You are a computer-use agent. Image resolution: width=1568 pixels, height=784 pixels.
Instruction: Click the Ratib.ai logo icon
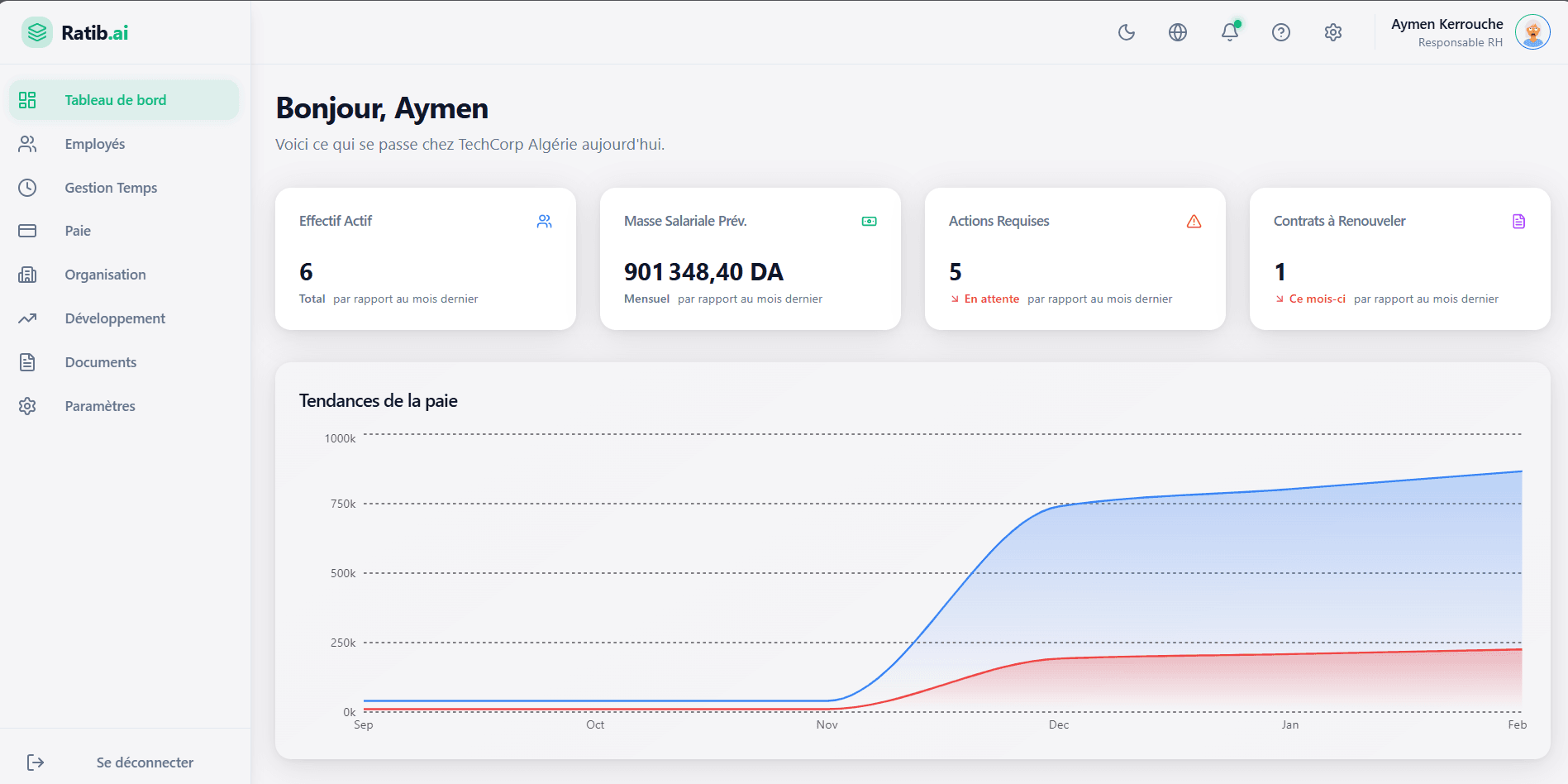(x=37, y=32)
